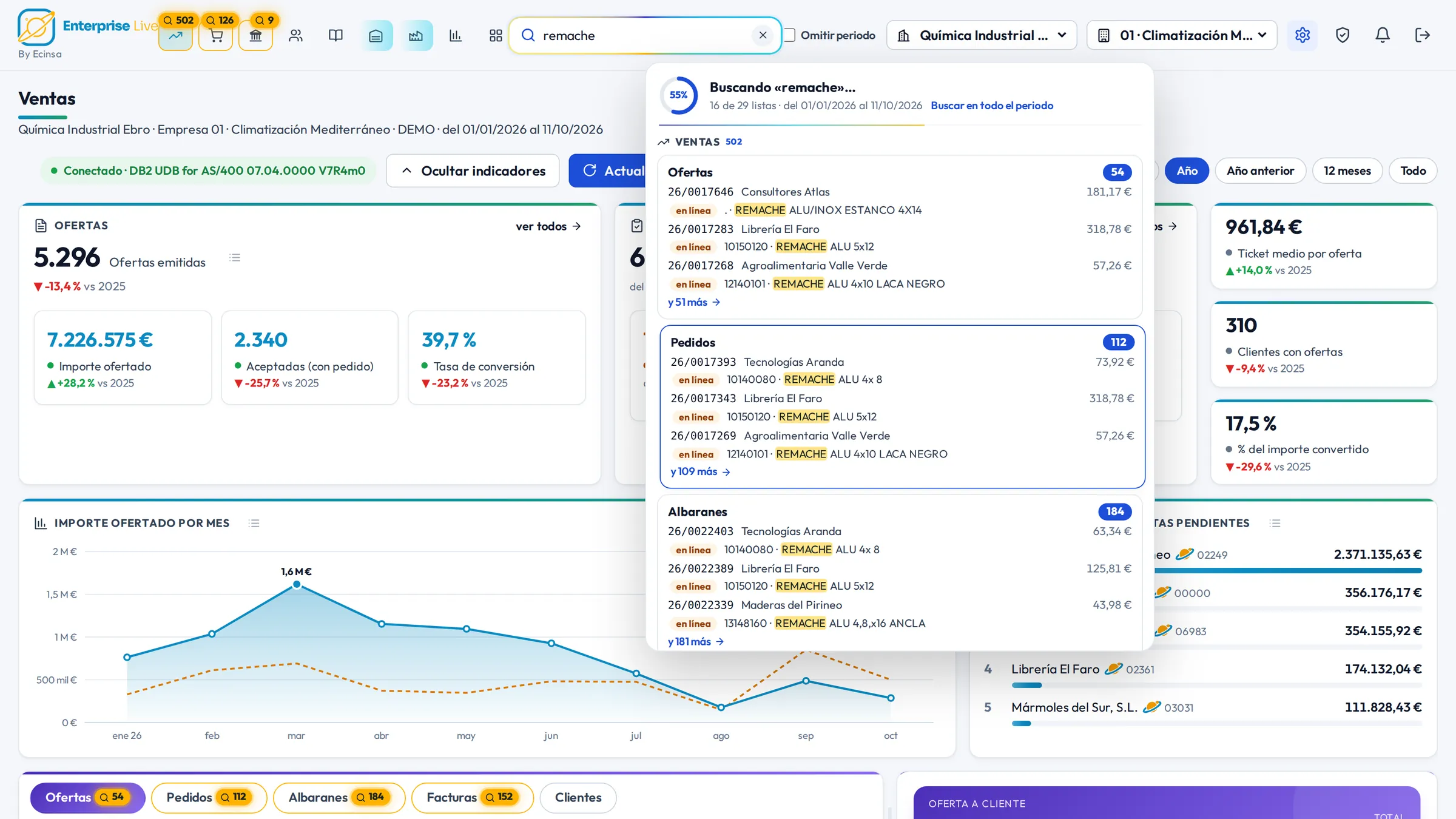1456x819 pixels.
Task: Open the factory chart icon
Action: 416,35
